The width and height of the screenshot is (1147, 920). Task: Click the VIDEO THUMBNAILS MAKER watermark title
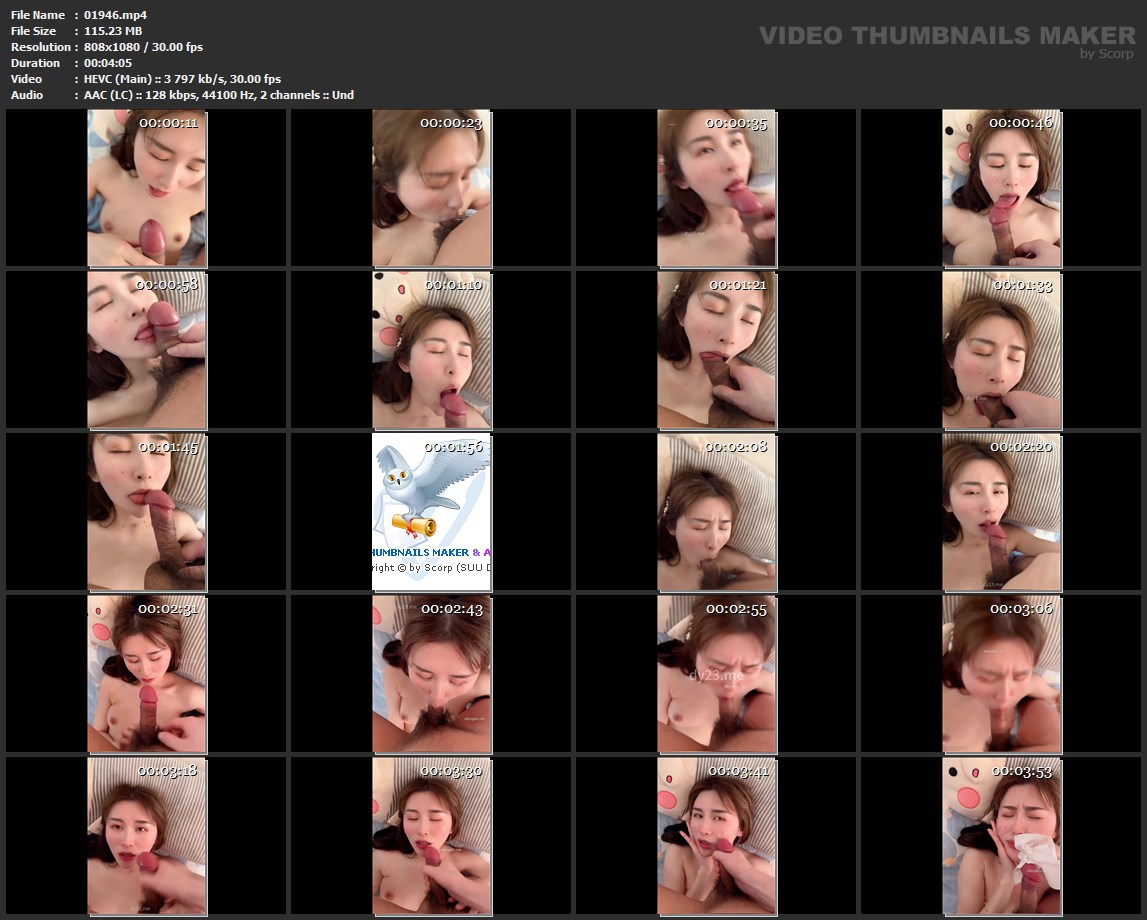(946, 35)
